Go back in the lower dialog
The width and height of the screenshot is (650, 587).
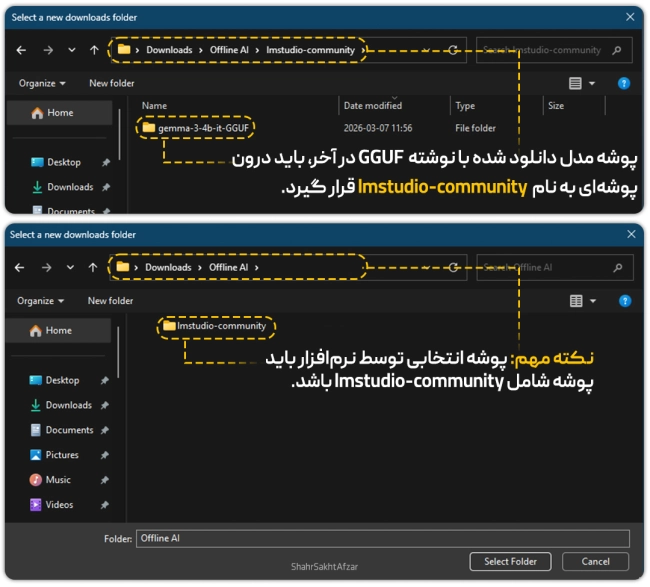point(19,267)
